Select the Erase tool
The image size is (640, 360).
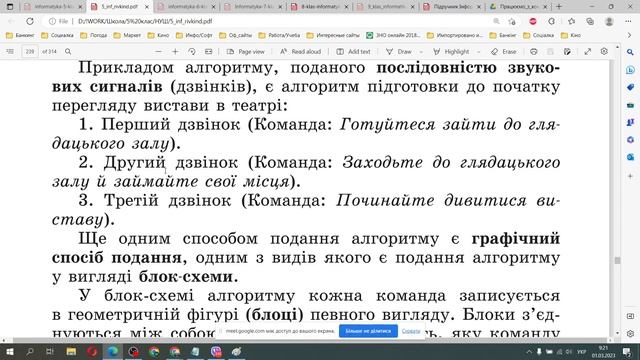click(x=504, y=52)
